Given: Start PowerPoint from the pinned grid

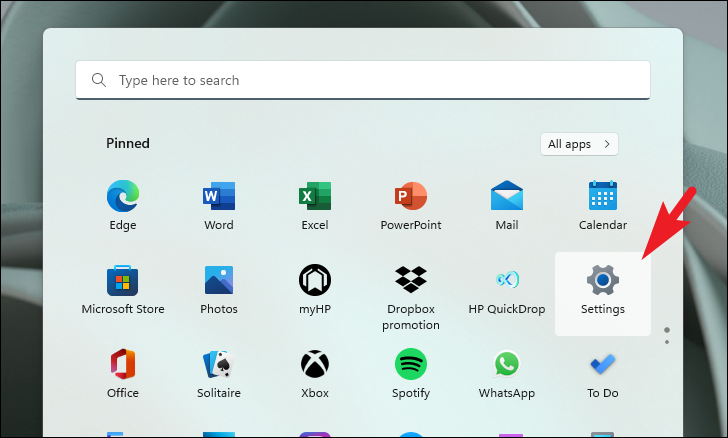Looking at the screenshot, I should pyautogui.click(x=410, y=196).
